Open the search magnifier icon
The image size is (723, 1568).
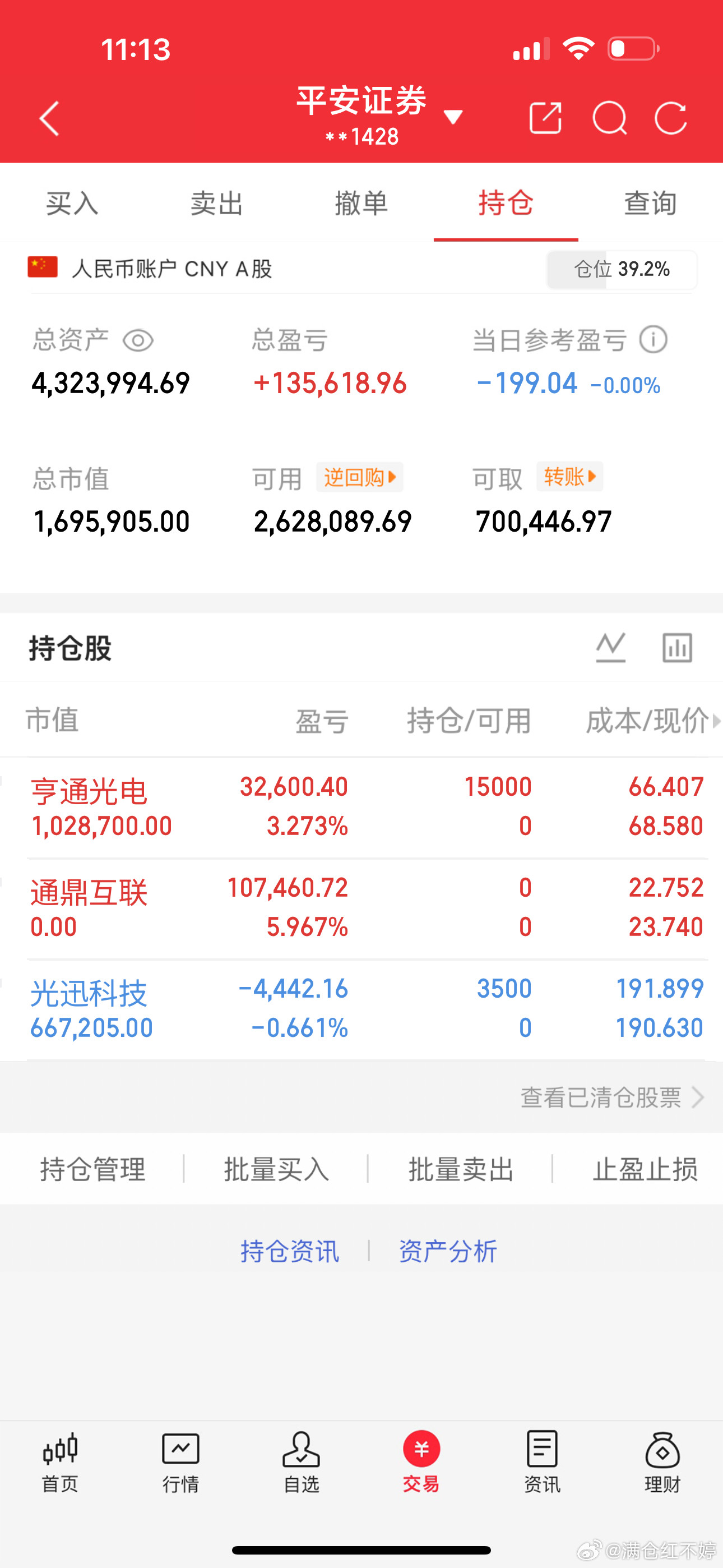coord(610,117)
